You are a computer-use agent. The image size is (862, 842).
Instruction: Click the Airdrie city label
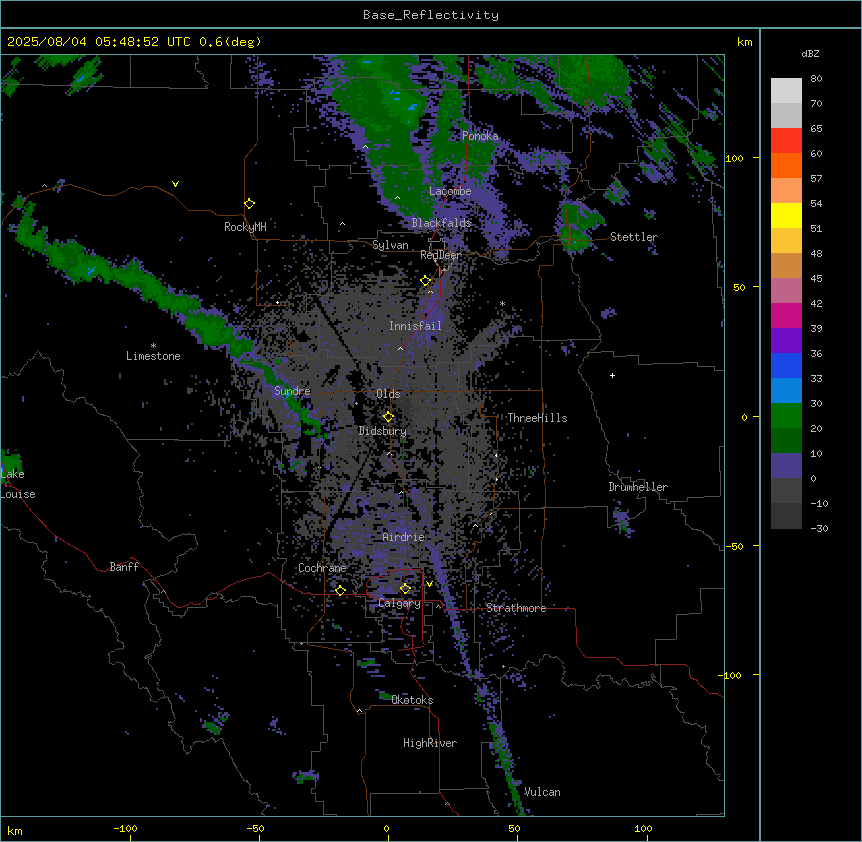click(403, 537)
